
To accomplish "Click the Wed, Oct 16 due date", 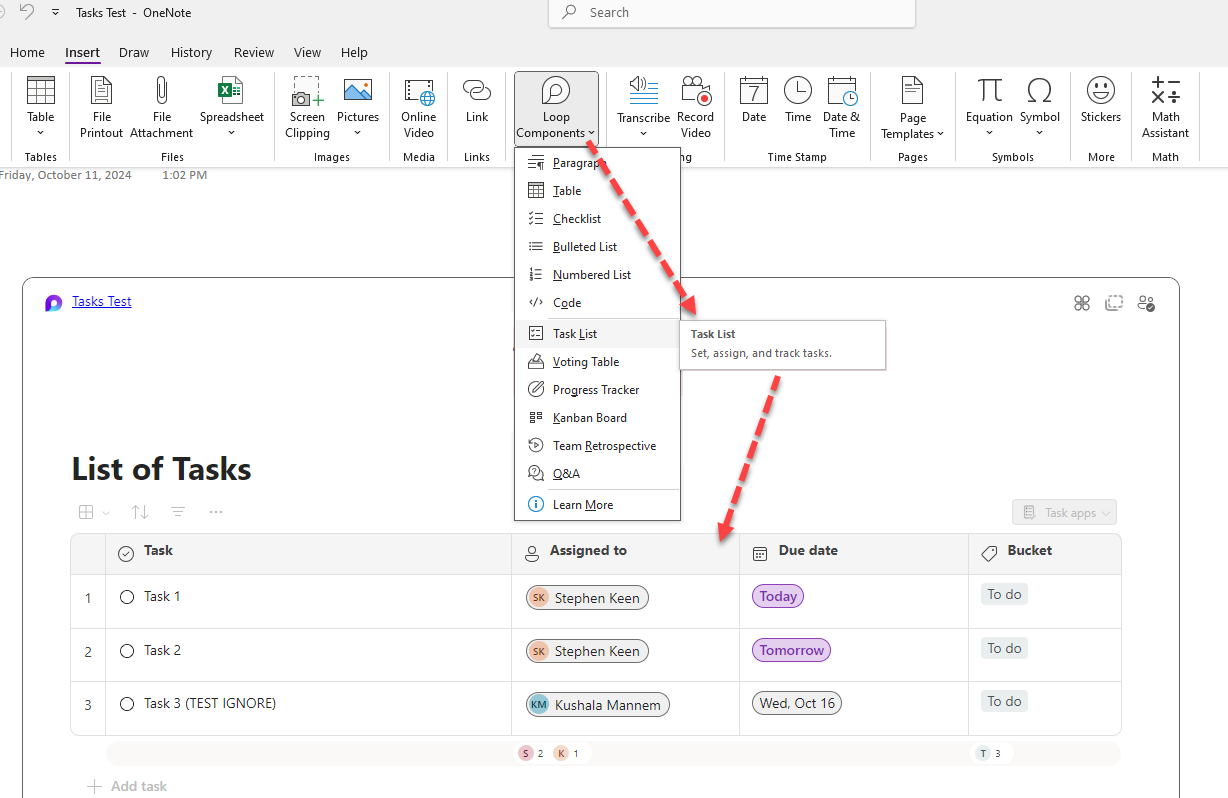I will pyautogui.click(x=796, y=703).
